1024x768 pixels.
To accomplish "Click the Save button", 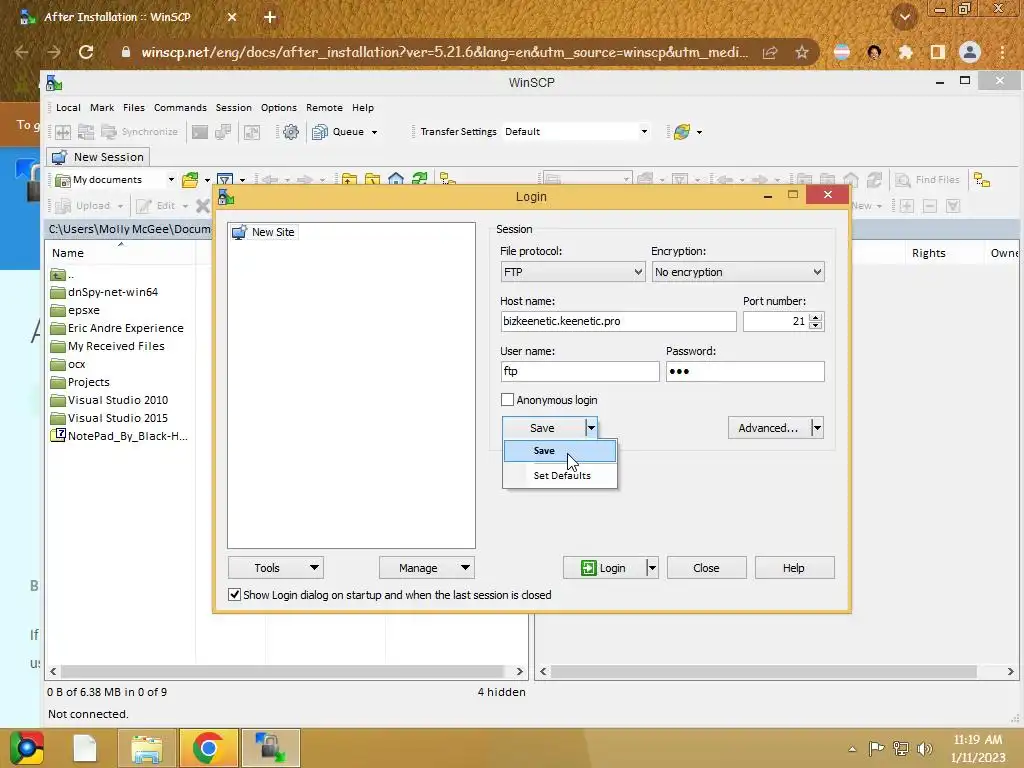I will click(x=543, y=428).
